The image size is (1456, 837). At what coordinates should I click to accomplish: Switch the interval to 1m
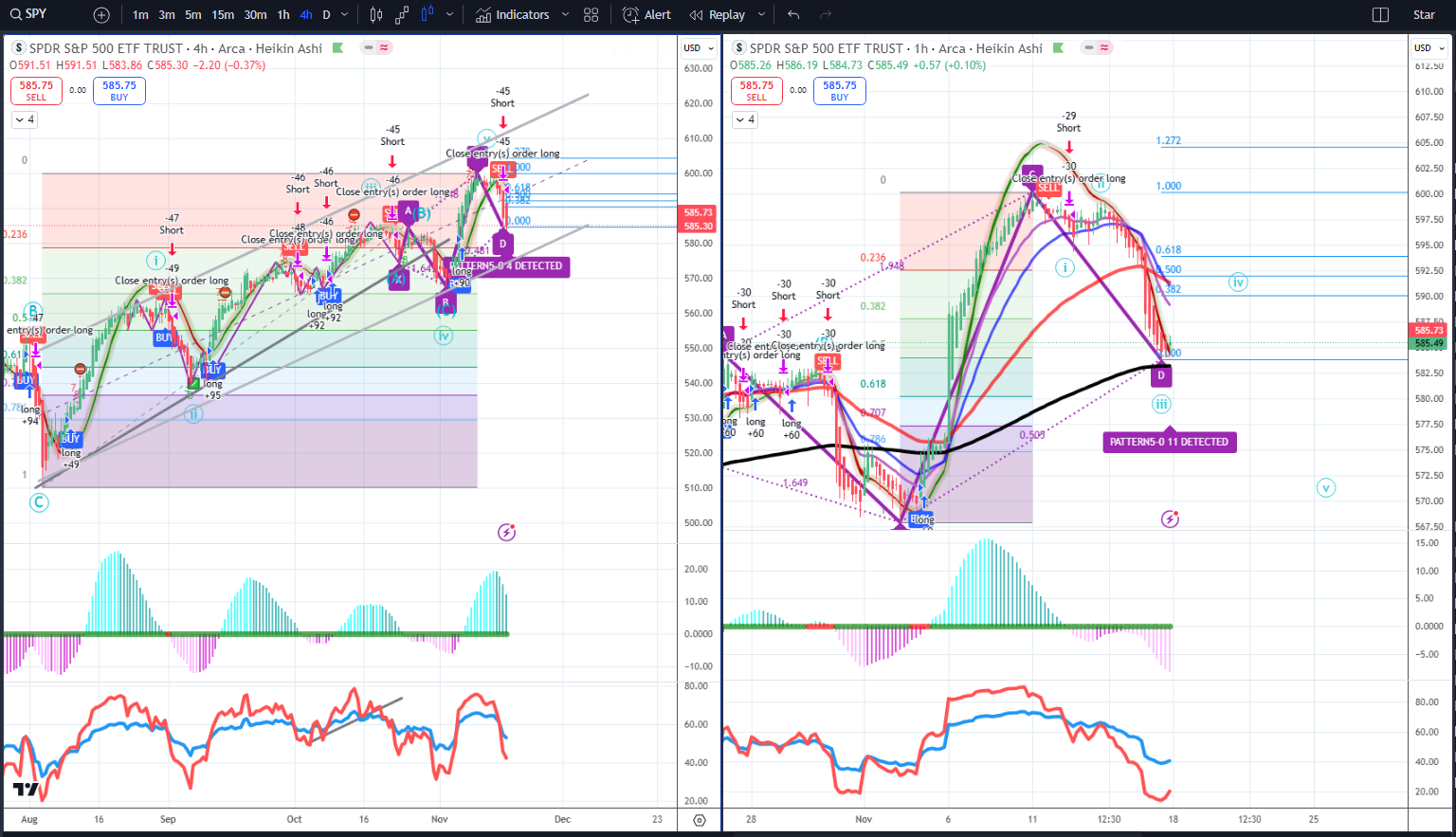coord(140,15)
